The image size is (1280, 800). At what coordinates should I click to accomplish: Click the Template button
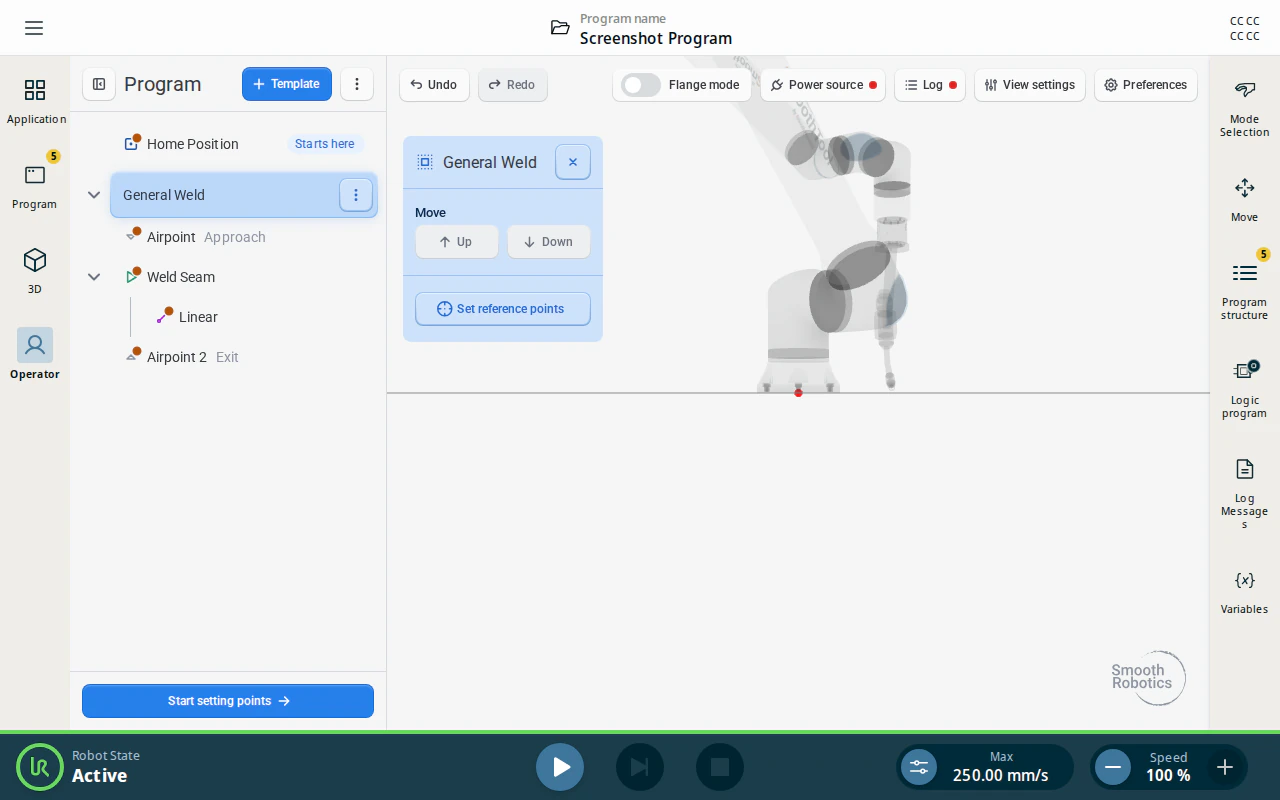pos(287,84)
